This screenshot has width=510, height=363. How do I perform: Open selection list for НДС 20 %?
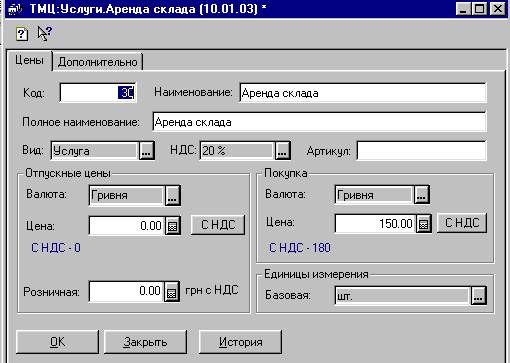point(283,151)
